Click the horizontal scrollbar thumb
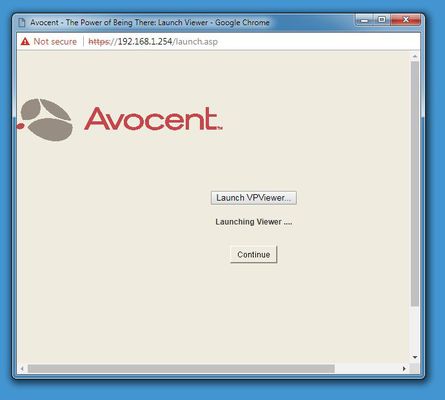 click(181, 369)
